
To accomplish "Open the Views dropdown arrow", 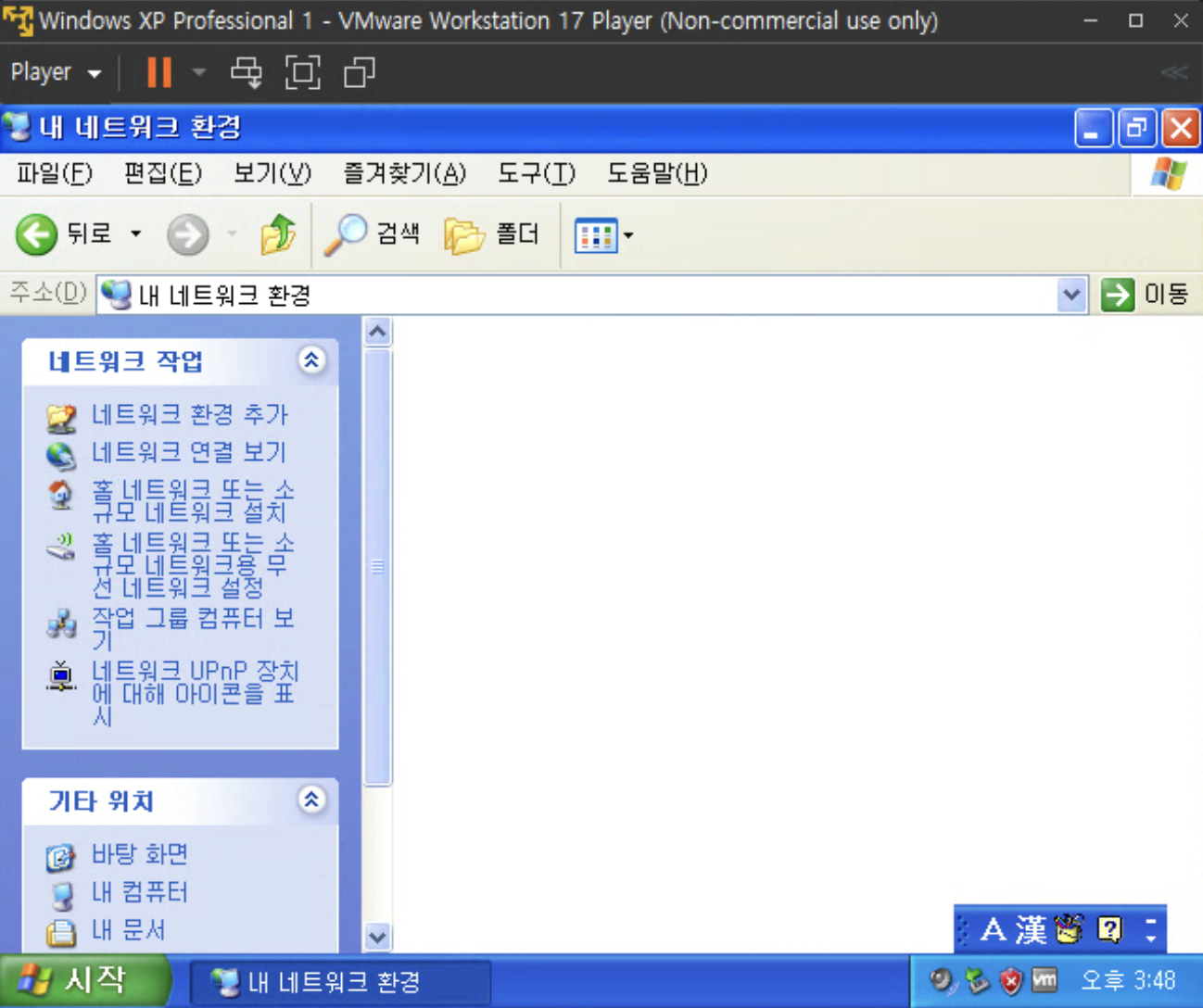I will (628, 235).
